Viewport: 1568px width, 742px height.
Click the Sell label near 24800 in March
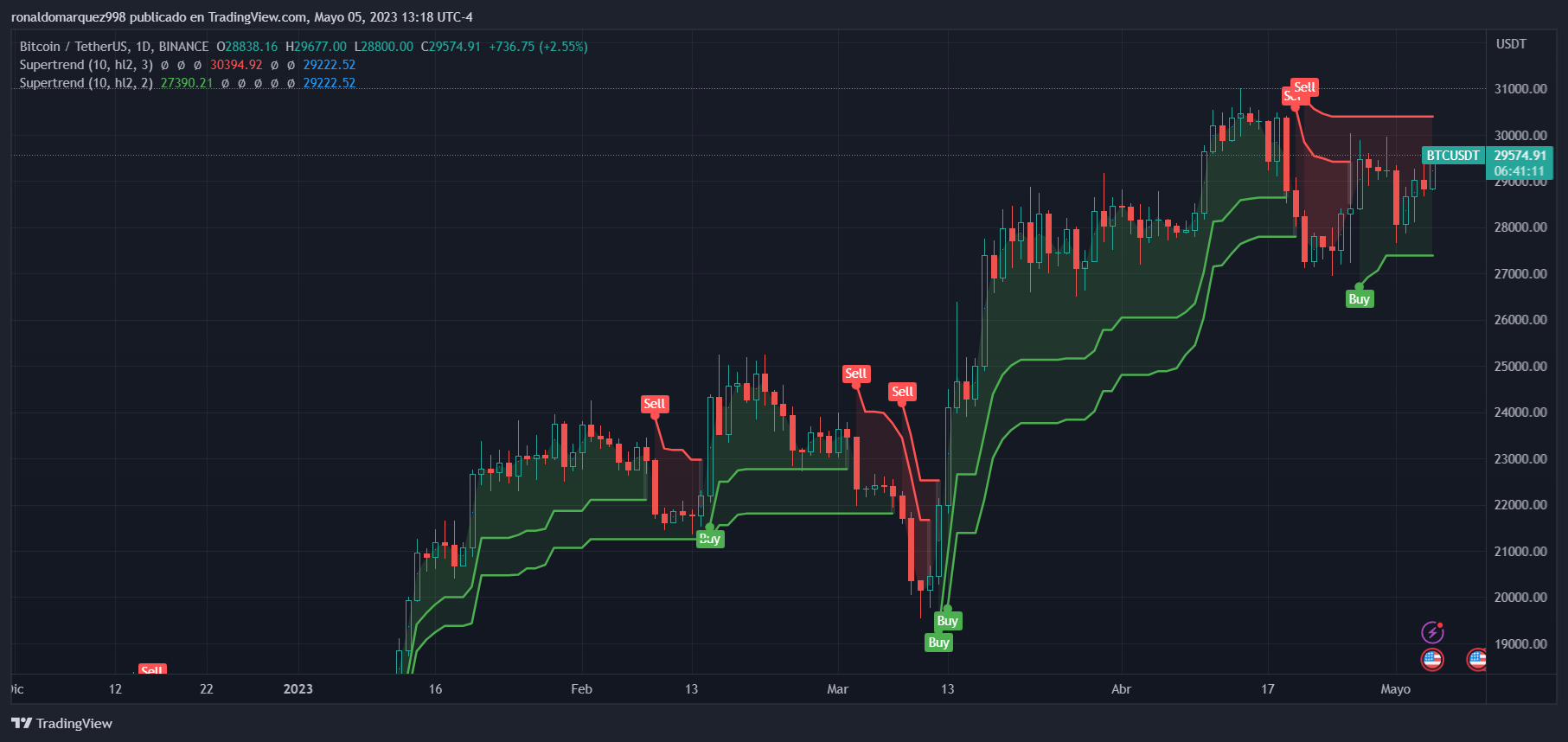855,374
